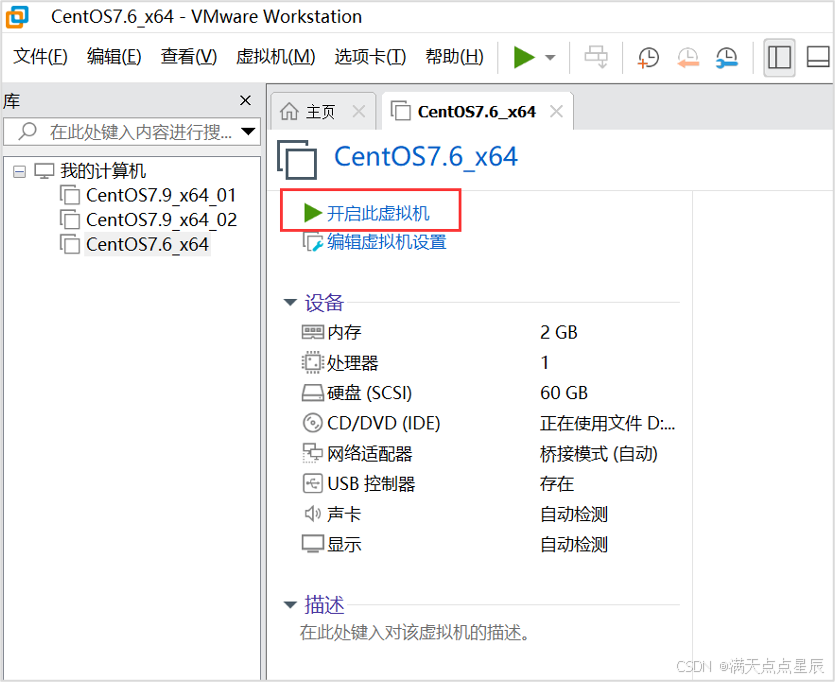Select 我的计算机 in the library tree
Viewport: 836px width, 682px height.
pyautogui.click(x=103, y=171)
